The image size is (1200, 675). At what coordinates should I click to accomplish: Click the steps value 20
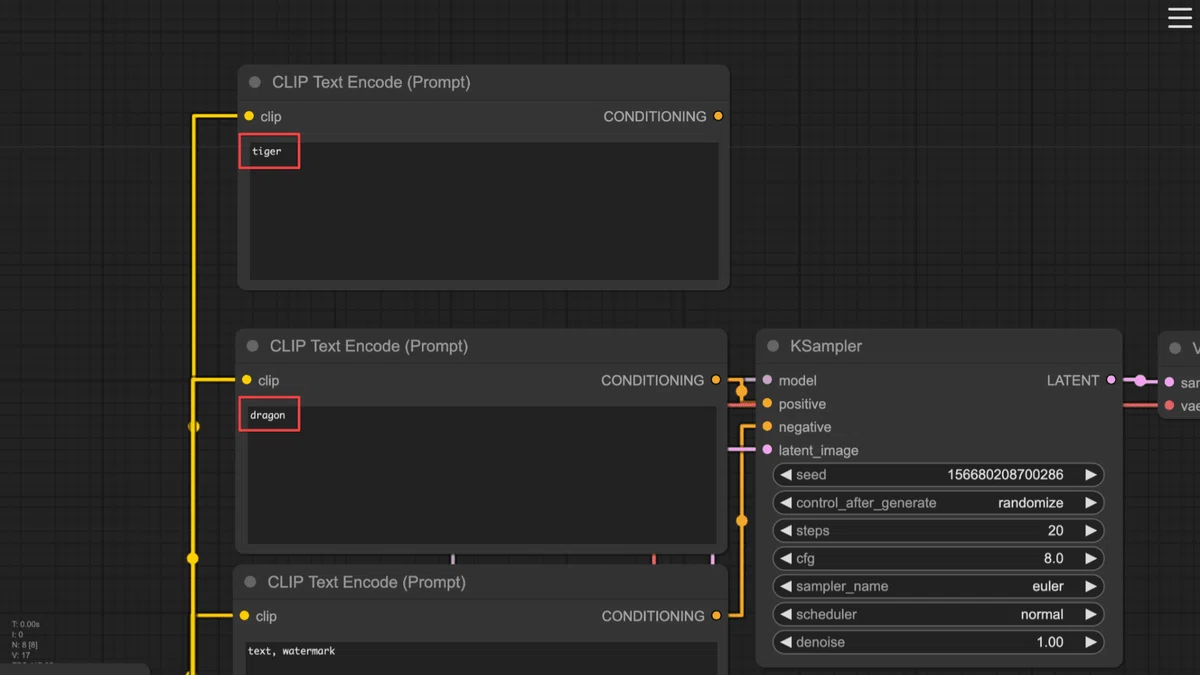[1055, 531]
